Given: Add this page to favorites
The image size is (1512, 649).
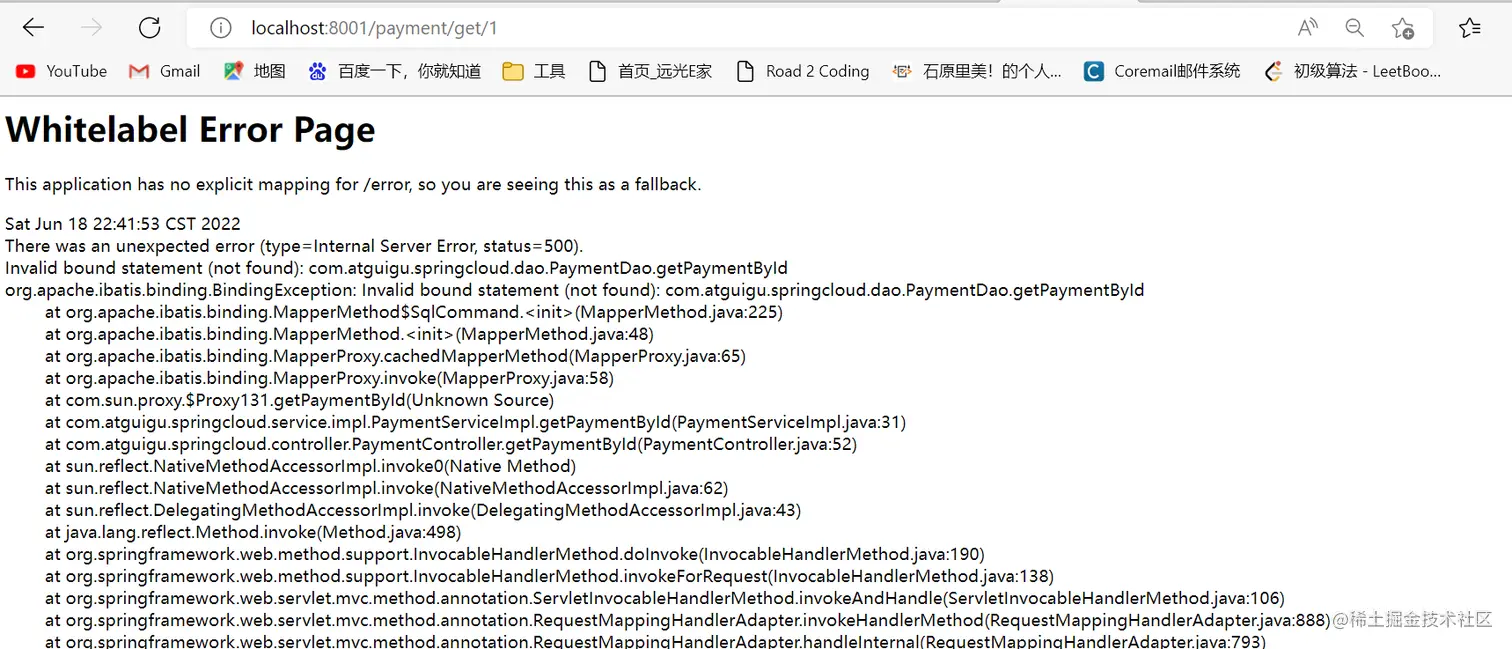Looking at the screenshot, I should tap(1403, 28).
